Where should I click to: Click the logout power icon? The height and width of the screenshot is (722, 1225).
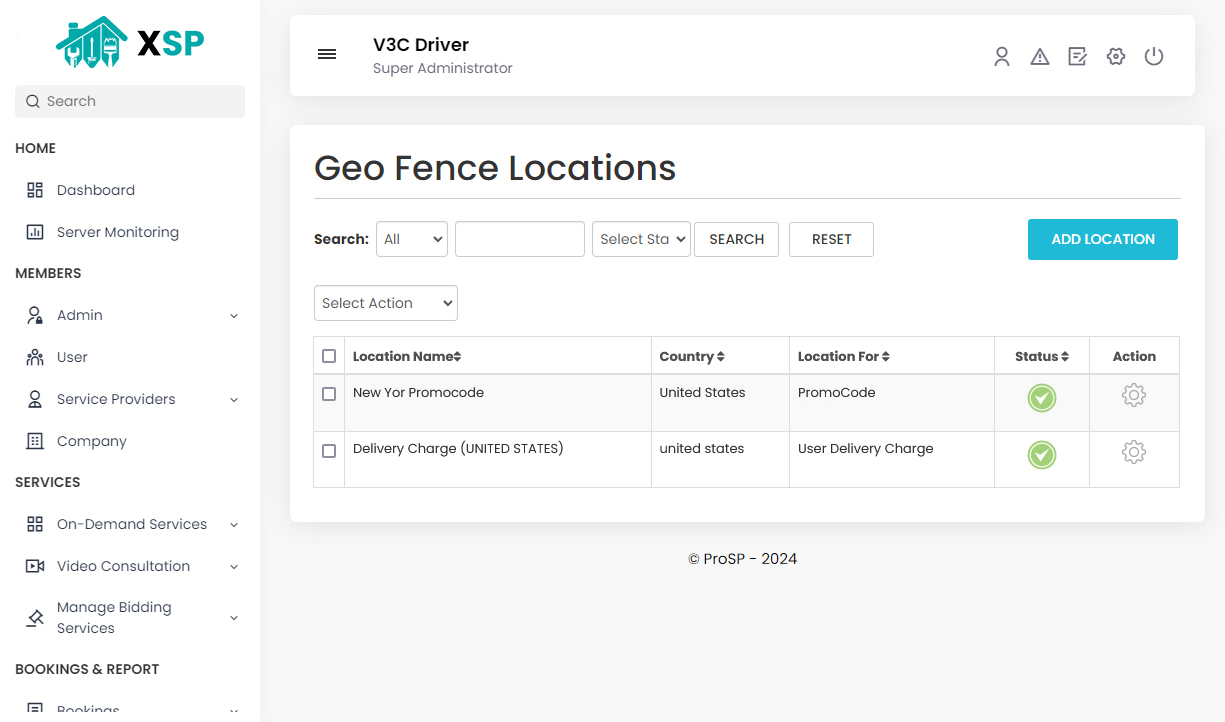click(1154, 56)
